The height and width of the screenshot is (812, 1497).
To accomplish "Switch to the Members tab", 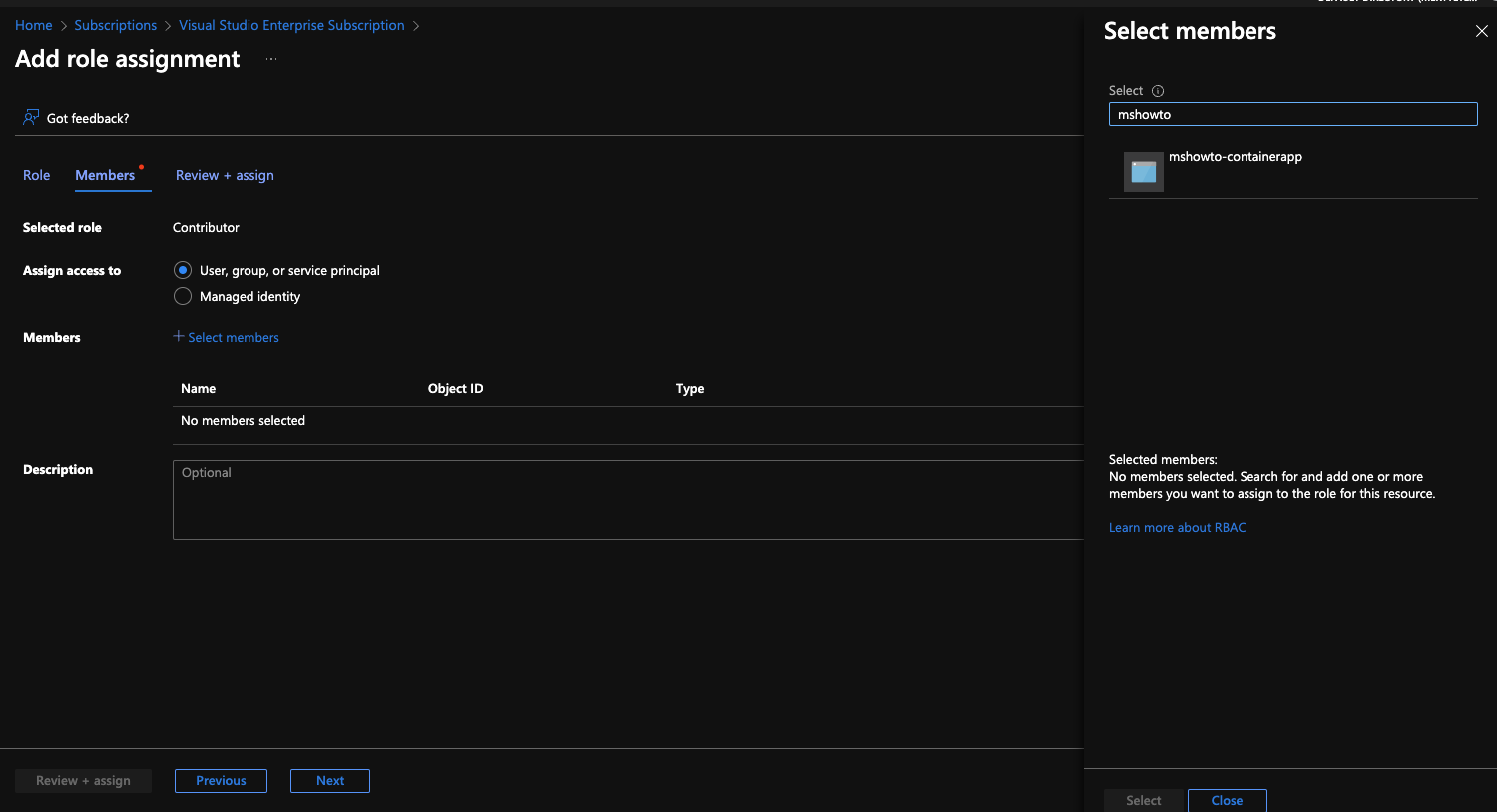I will point(105,175).
